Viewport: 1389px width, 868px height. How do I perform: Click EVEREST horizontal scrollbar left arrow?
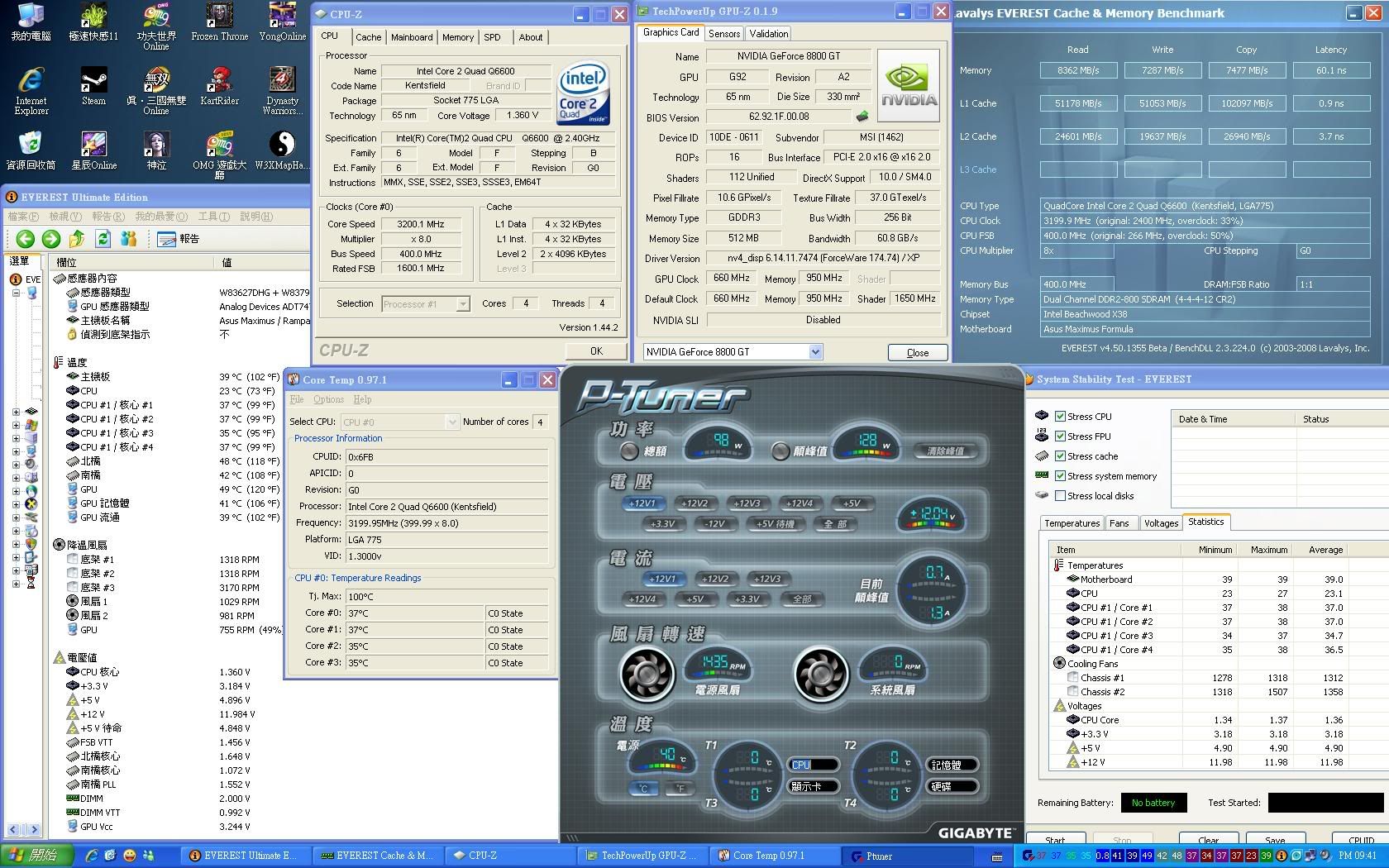[x=13, y=829]
